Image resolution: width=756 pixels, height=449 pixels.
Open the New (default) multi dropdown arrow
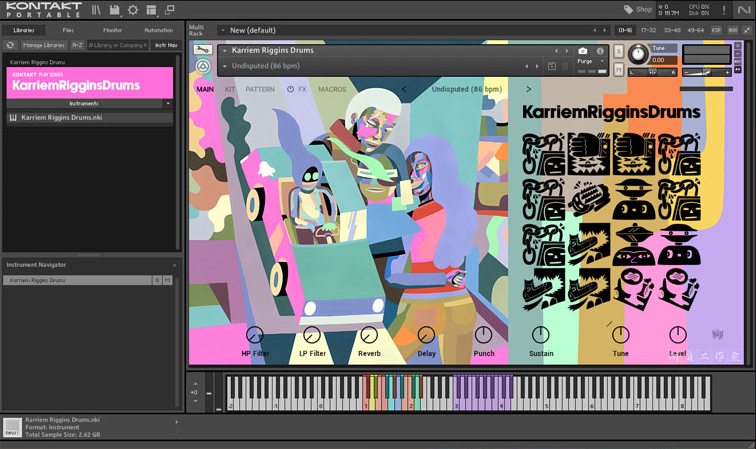pos(223,30)
